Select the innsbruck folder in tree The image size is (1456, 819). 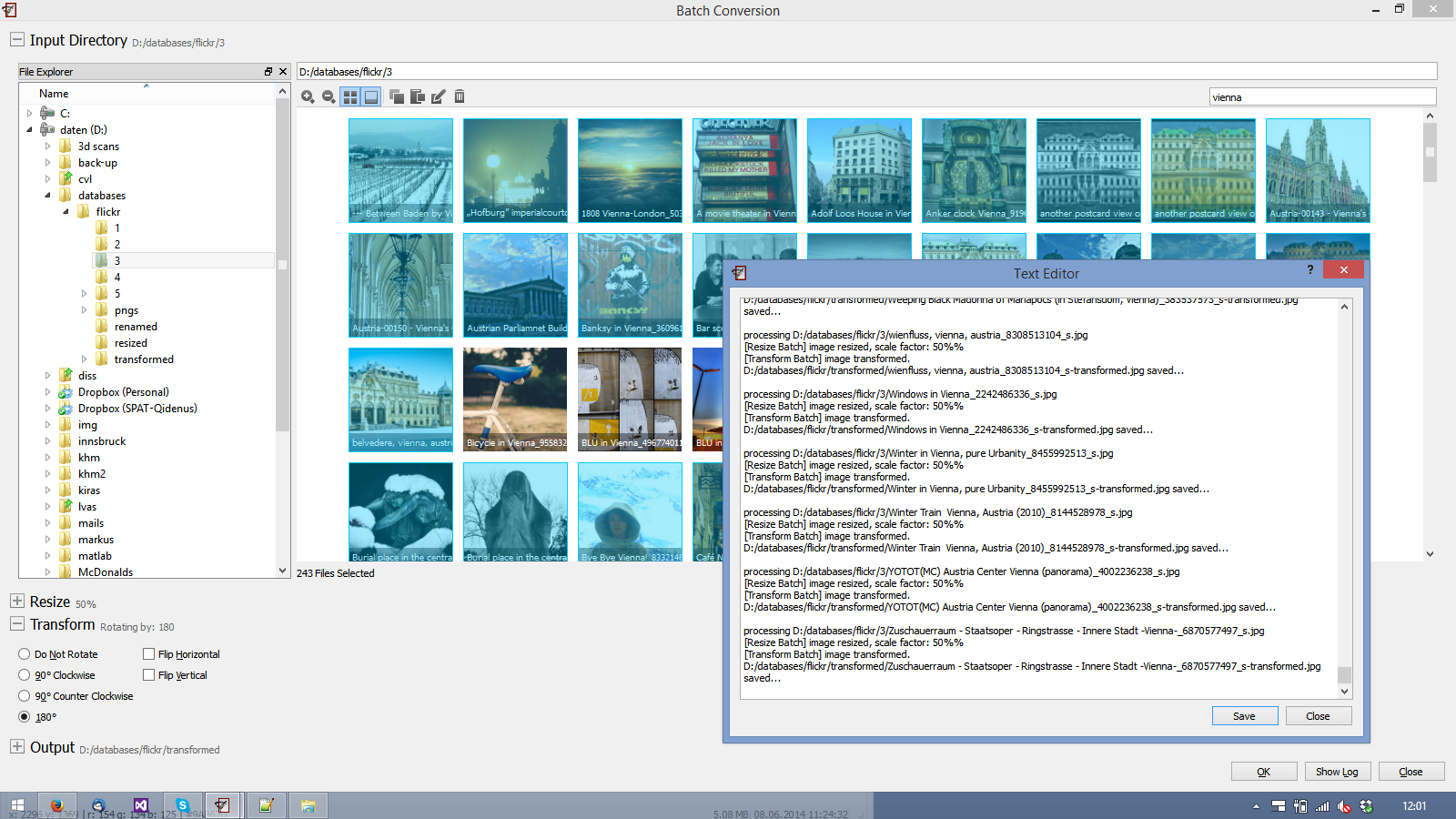click(x=102, y=441)
